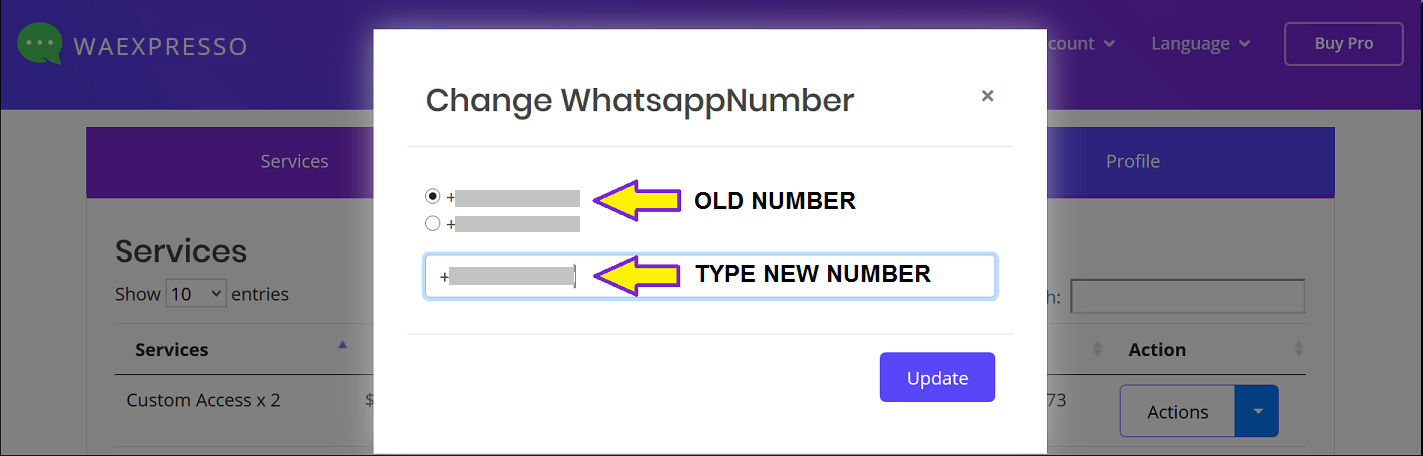This screenshot has height=456, width=1423.
Task: Click the Custom Access x 2 row
Action: point(203,400)
